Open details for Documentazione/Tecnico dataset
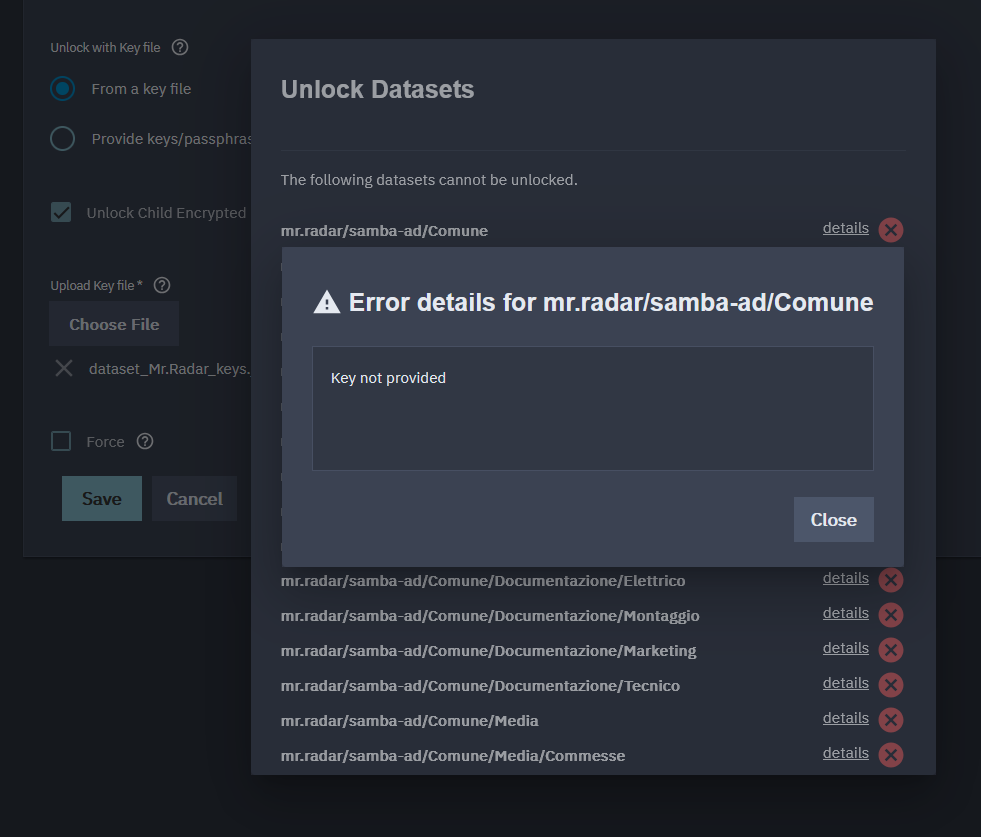981x837 pixels. 845,683
